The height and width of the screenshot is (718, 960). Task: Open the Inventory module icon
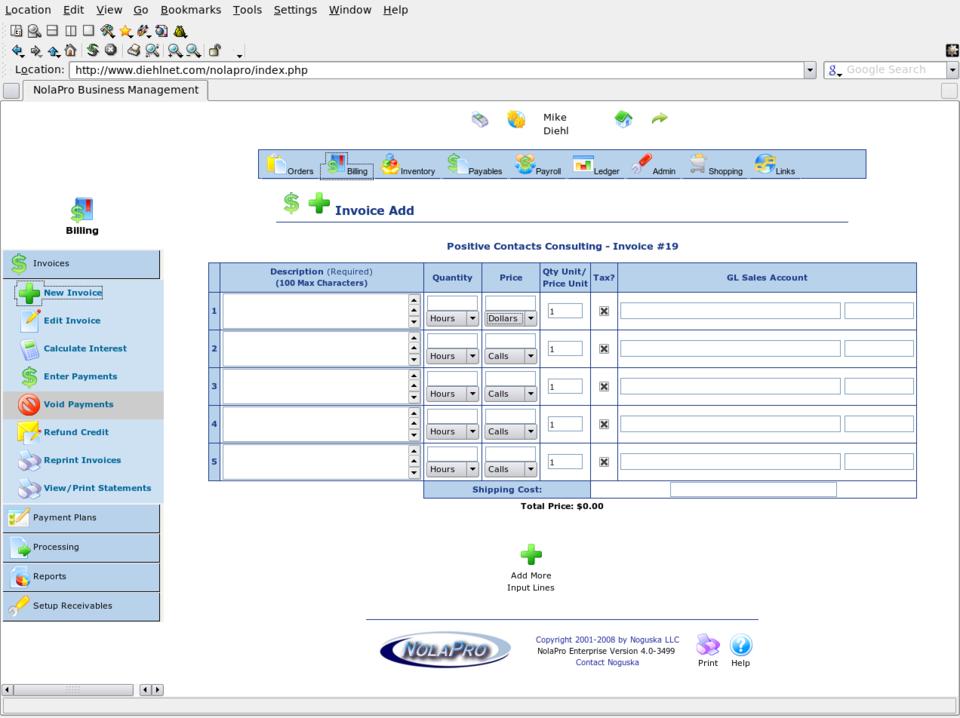(392, 165)
